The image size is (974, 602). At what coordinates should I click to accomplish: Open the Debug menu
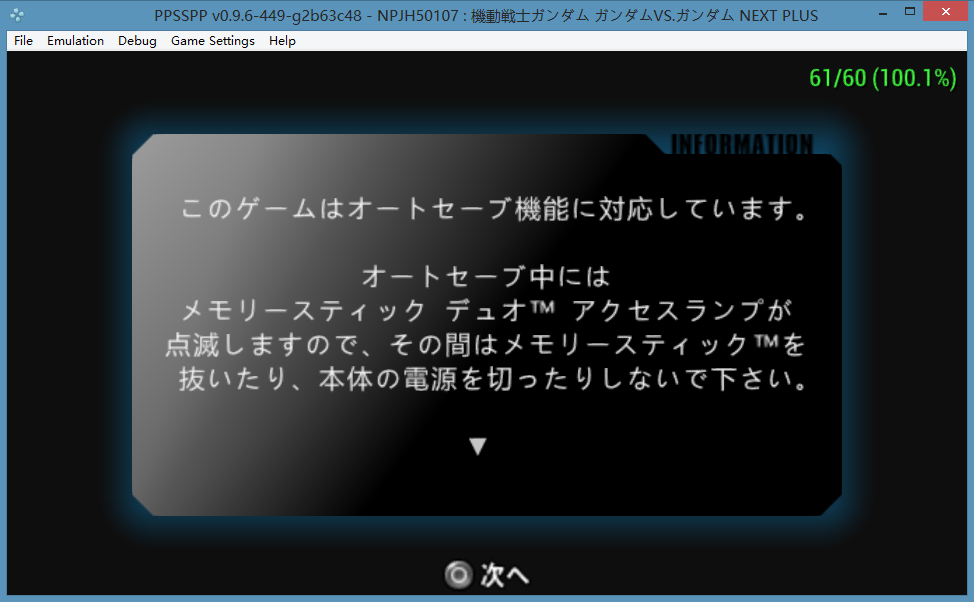coord(137,41)
